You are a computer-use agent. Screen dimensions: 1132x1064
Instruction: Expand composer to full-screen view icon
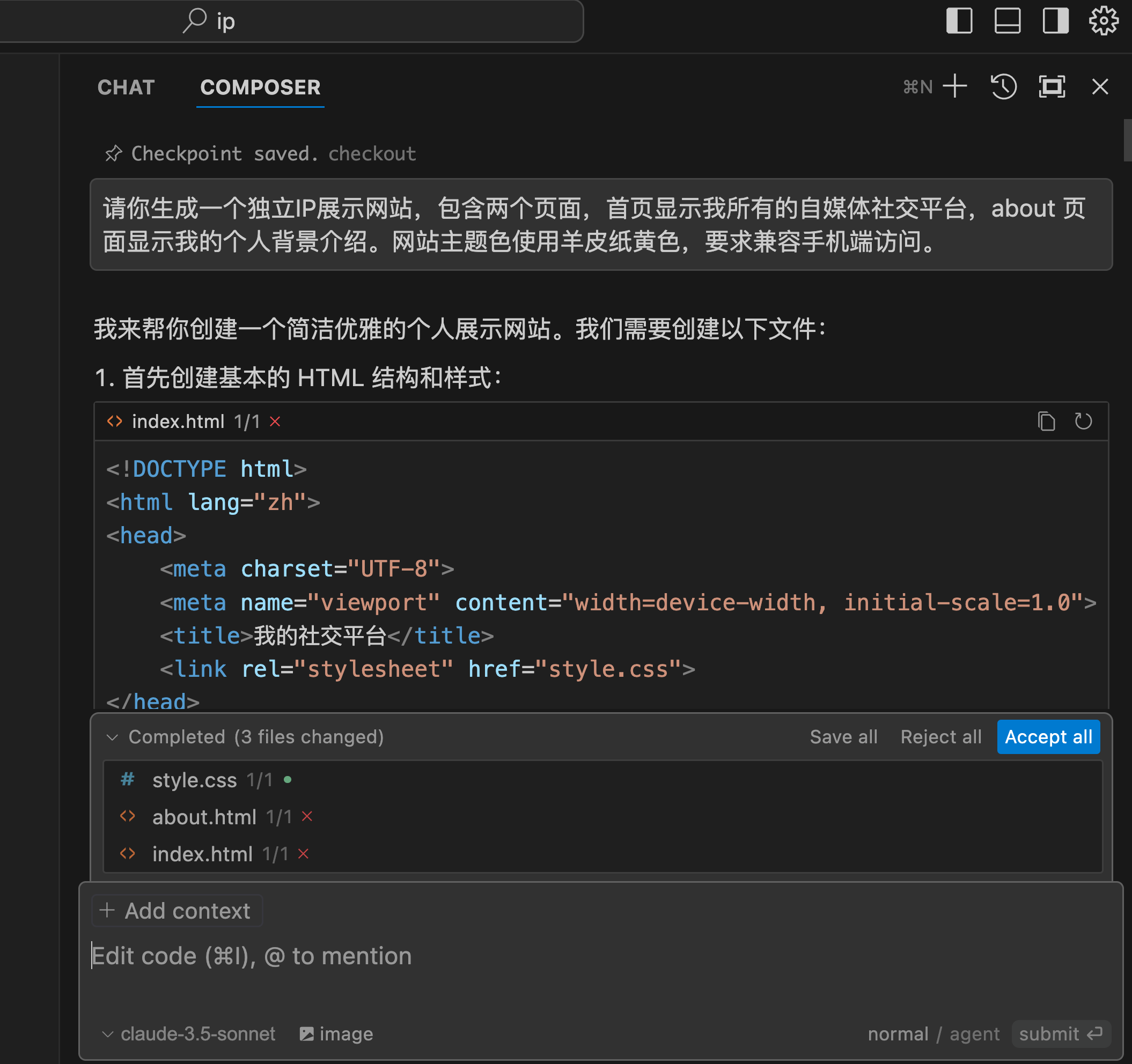tap(1051, 86)
